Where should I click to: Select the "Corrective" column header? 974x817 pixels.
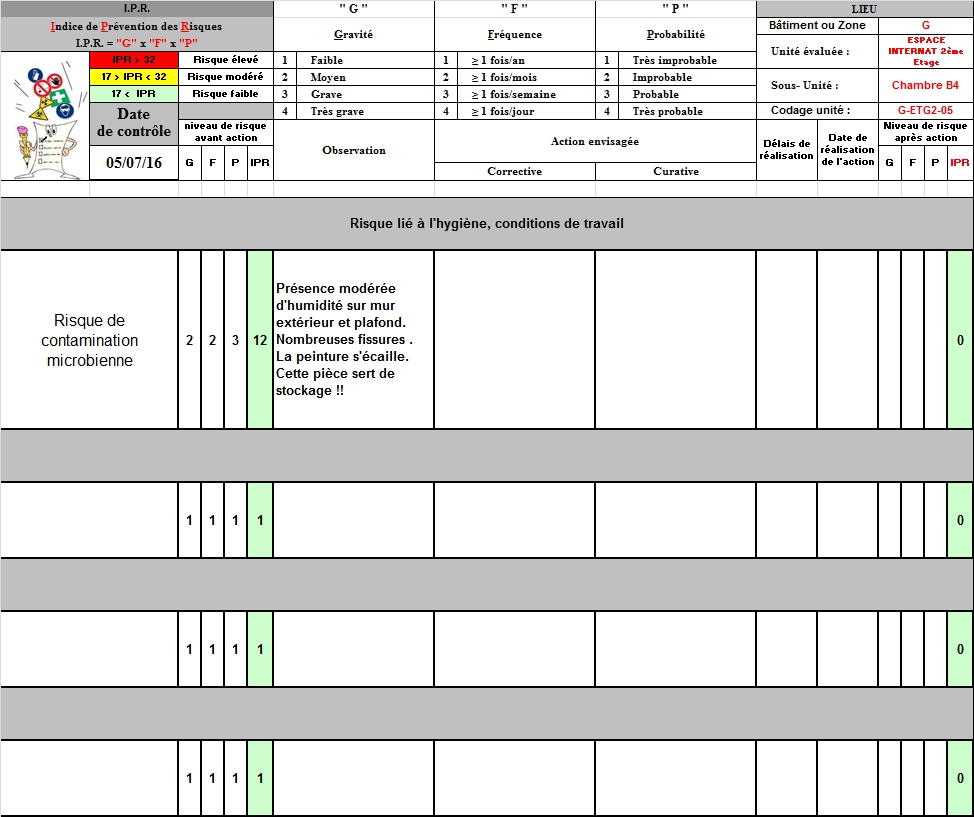[514, 172]
